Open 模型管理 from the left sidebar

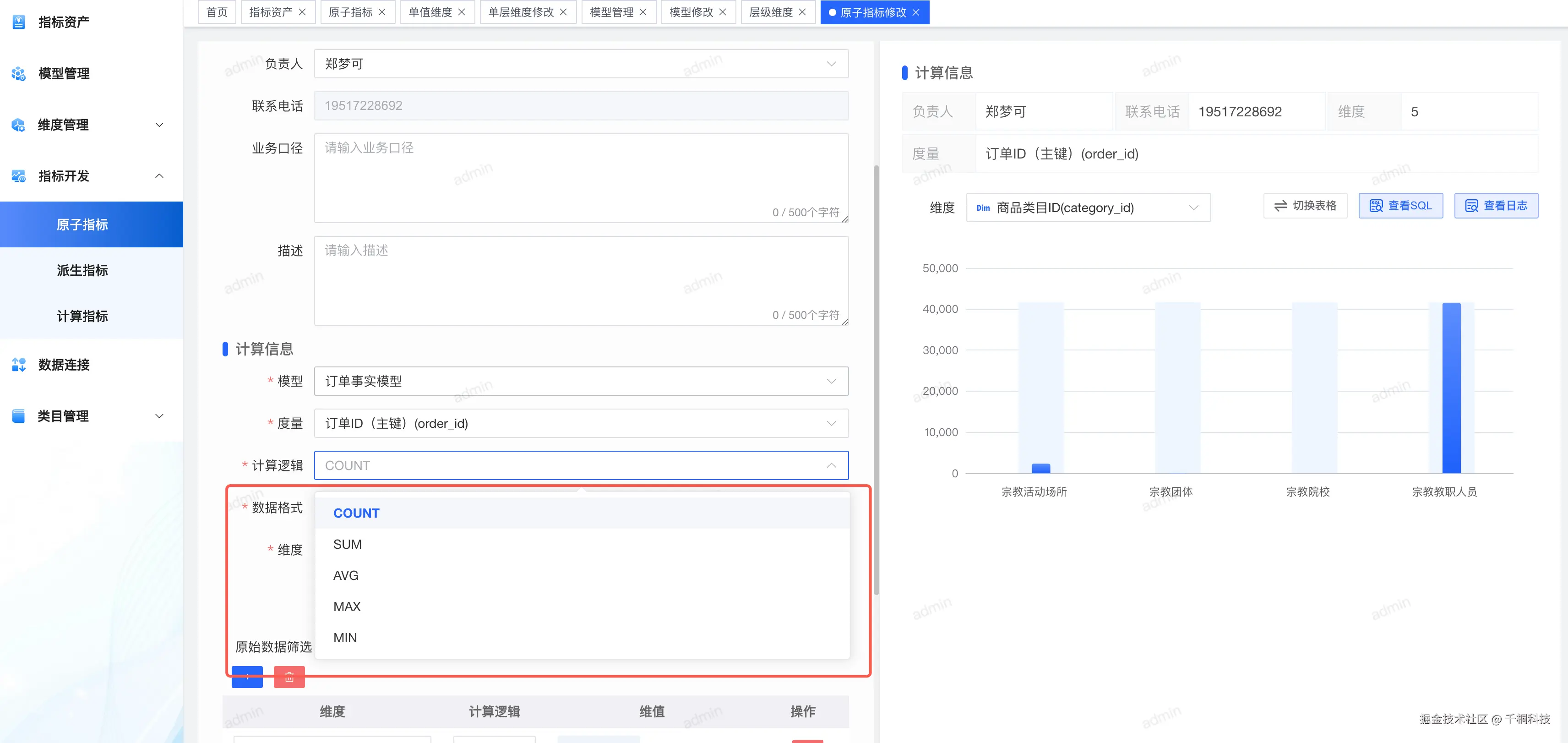[x=63, y=74]
